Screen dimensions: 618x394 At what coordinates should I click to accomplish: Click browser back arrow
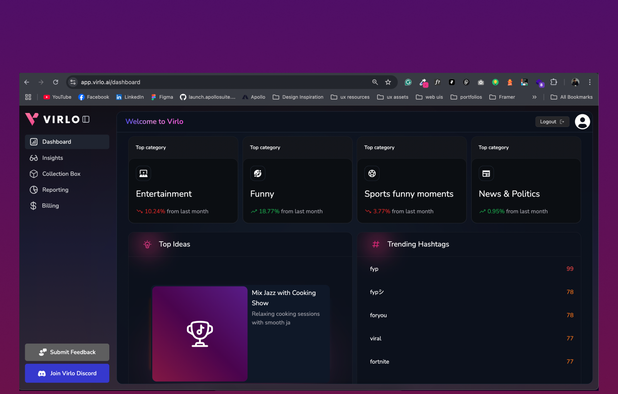[27, 82]
